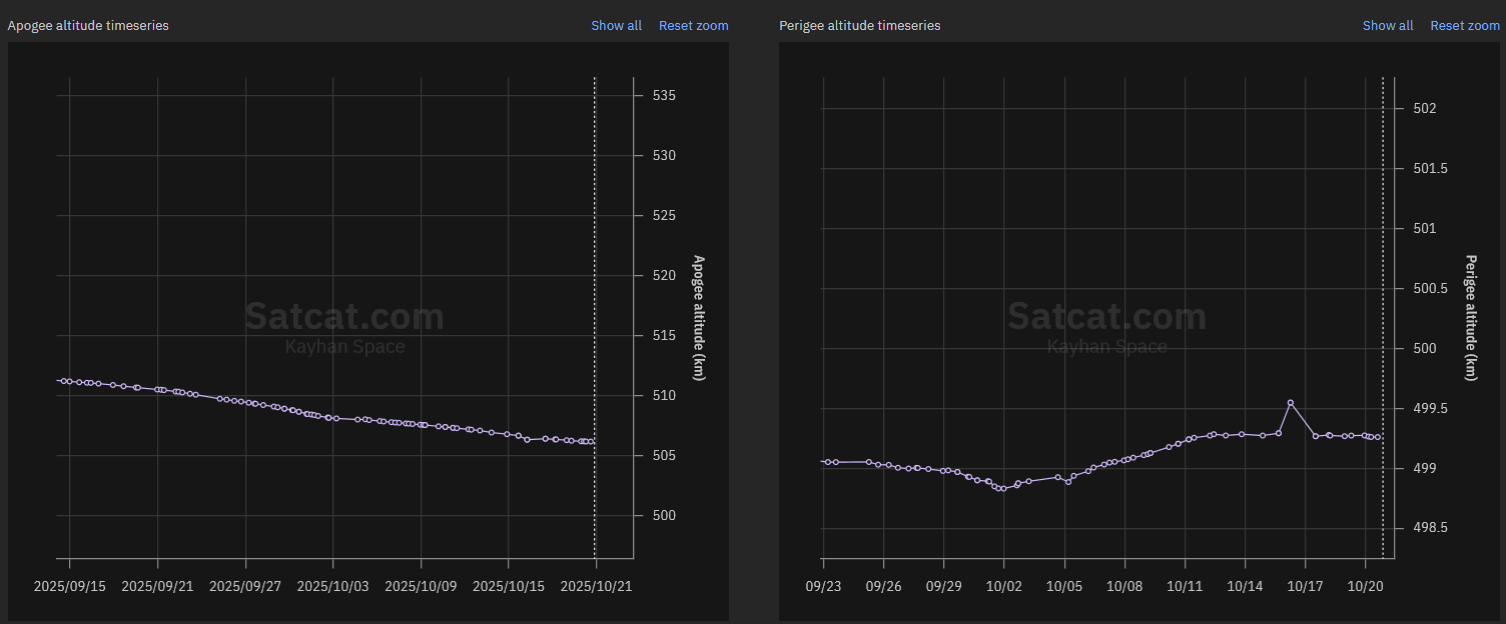Click Show all on the Perigee altitude chart

[x=1388, y=25]
